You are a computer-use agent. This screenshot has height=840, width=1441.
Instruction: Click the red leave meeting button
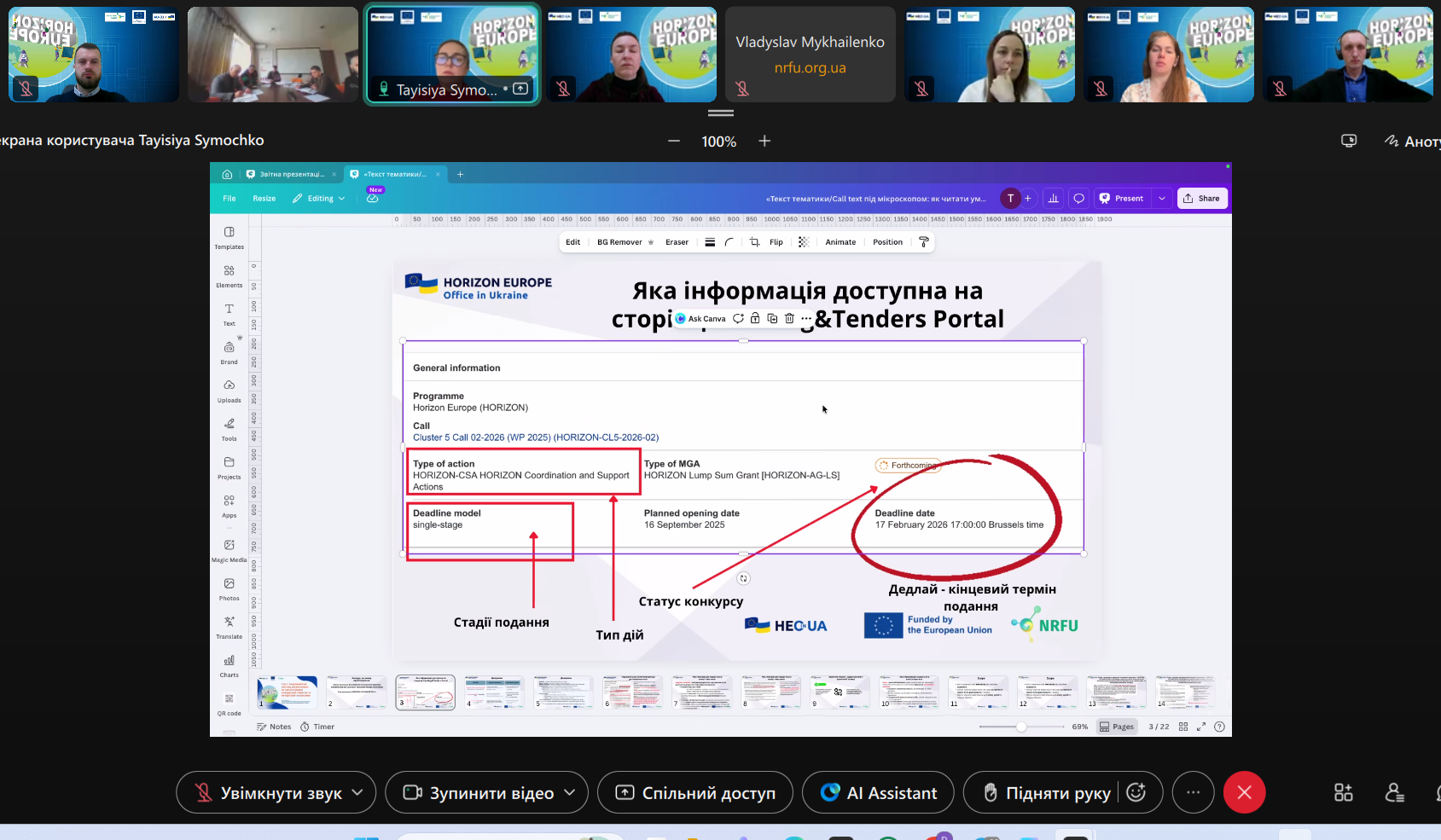tap(1244, 793)
